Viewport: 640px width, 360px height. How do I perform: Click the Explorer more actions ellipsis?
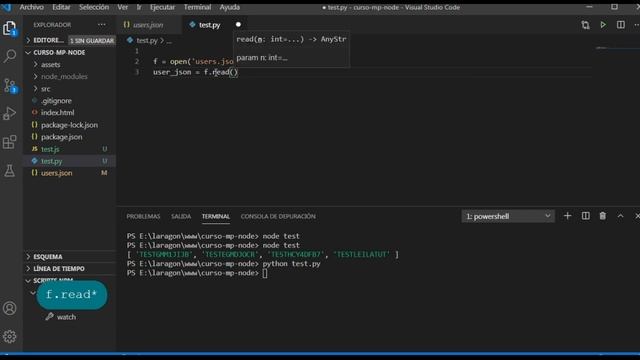coord(102,25)
